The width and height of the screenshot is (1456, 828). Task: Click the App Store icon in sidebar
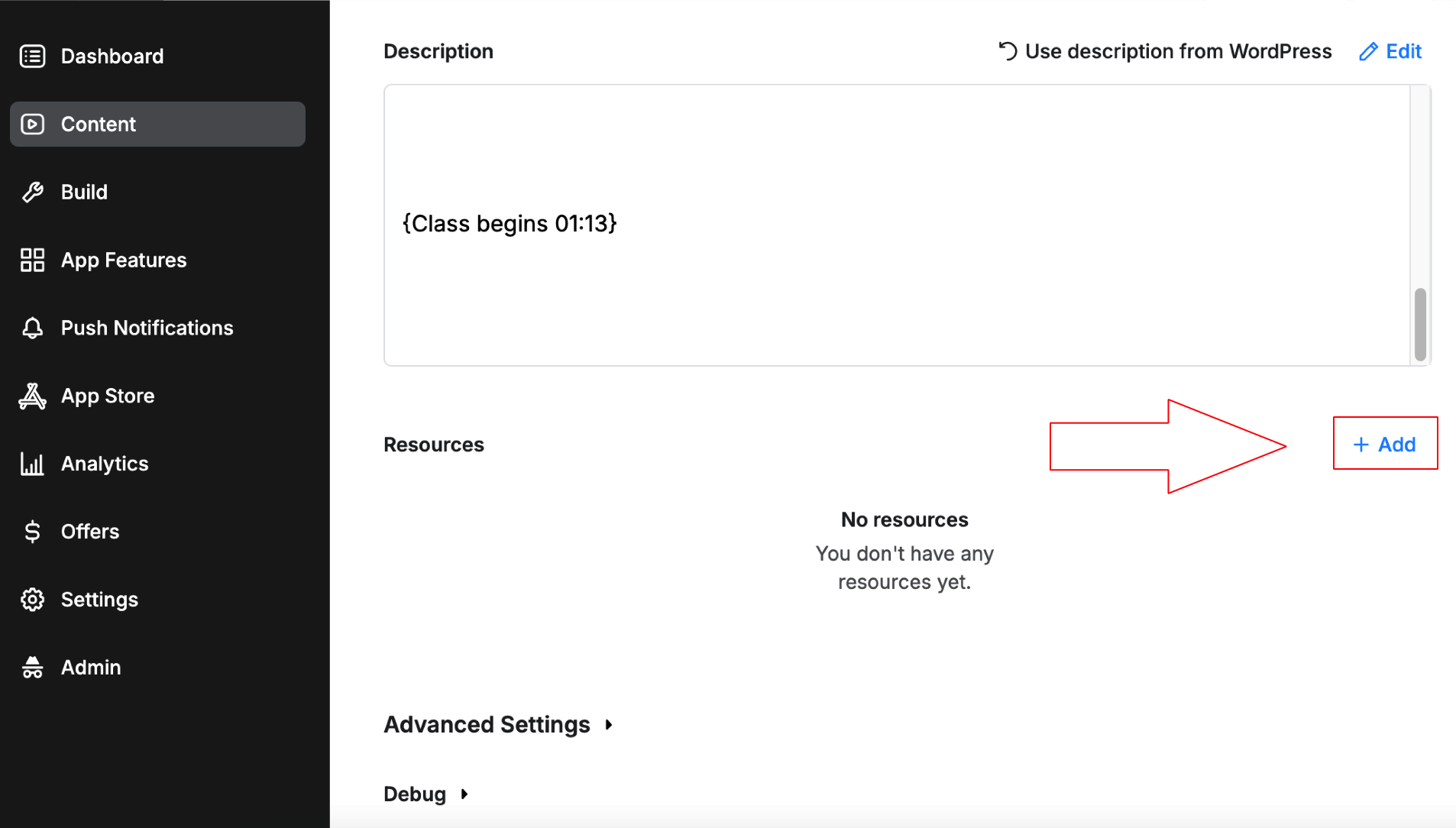click(32, 396)
